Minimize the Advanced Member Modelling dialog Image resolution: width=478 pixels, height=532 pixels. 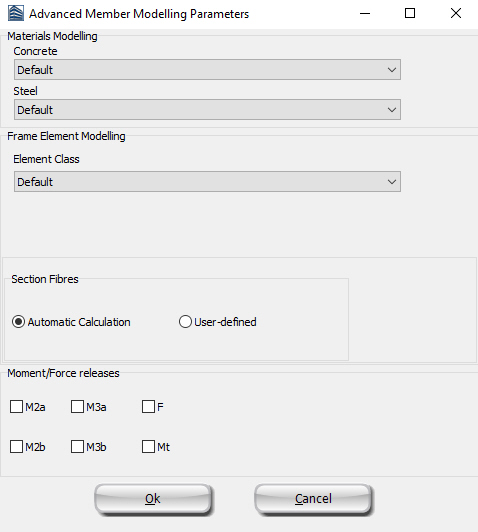point(365,14)
